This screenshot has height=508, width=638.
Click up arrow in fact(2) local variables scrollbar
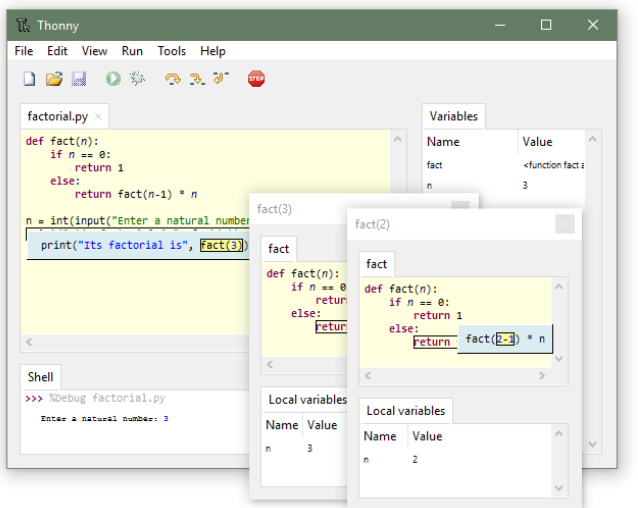pyautogui.click(x=559, y=434)
